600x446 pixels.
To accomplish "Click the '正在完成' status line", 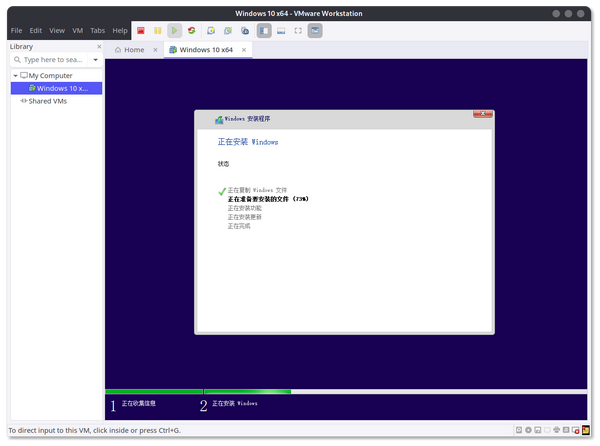I will point(239,226).
